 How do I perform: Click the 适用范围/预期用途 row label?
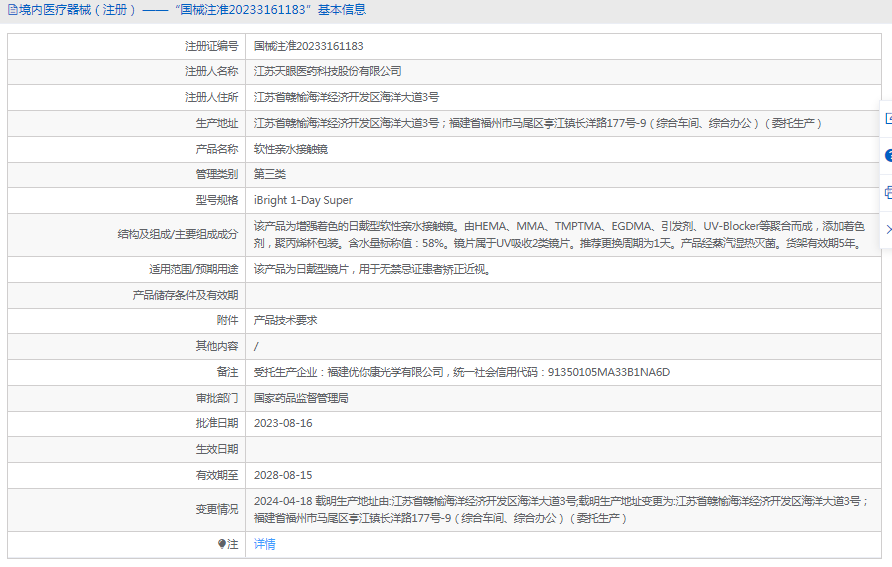coord(194,269)
